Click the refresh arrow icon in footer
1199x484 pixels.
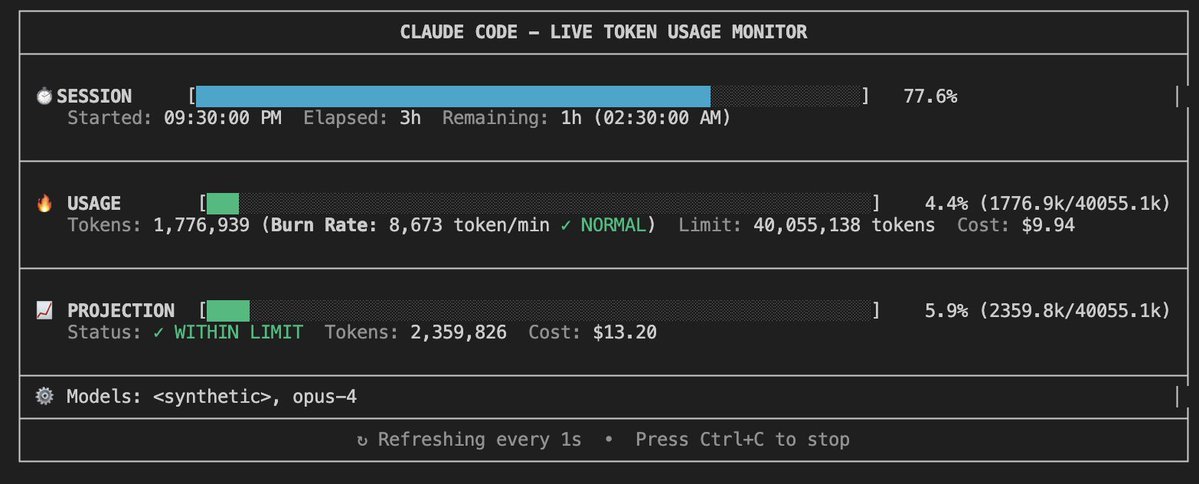pyautogui.click(x=362, y=440)
